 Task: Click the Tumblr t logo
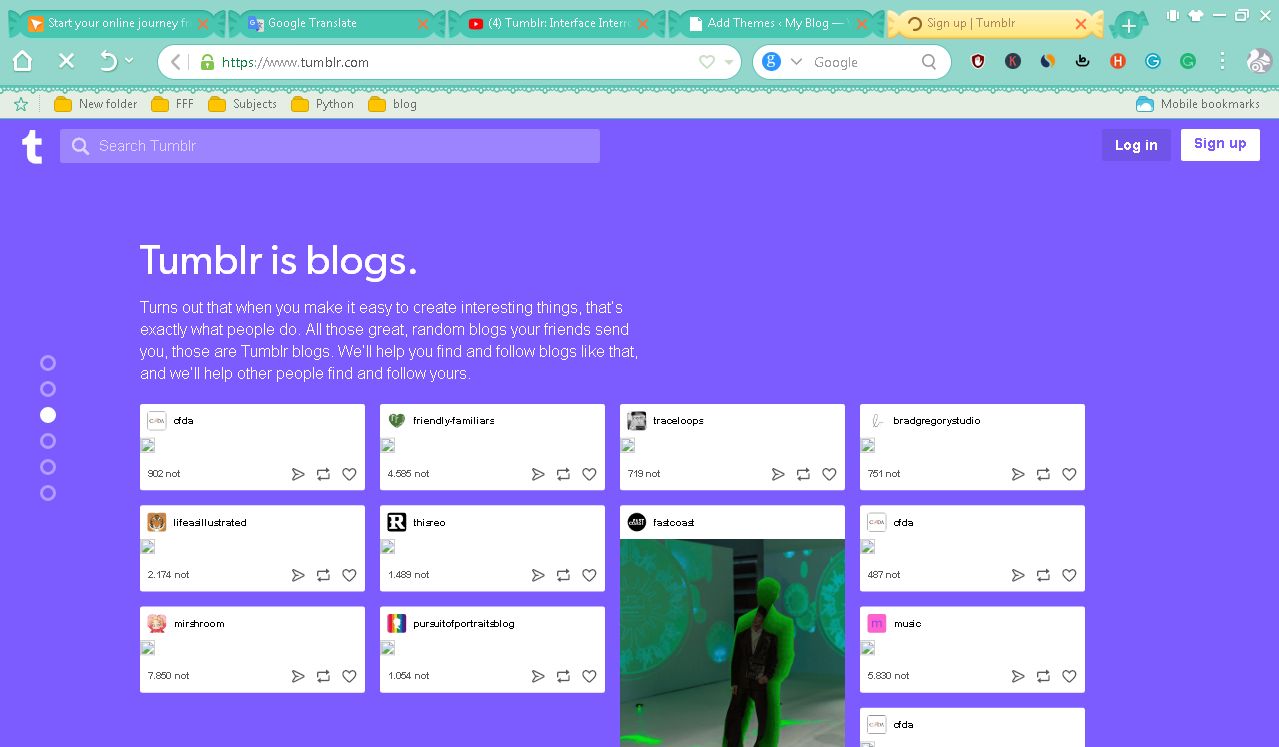[x=31, y=146]
